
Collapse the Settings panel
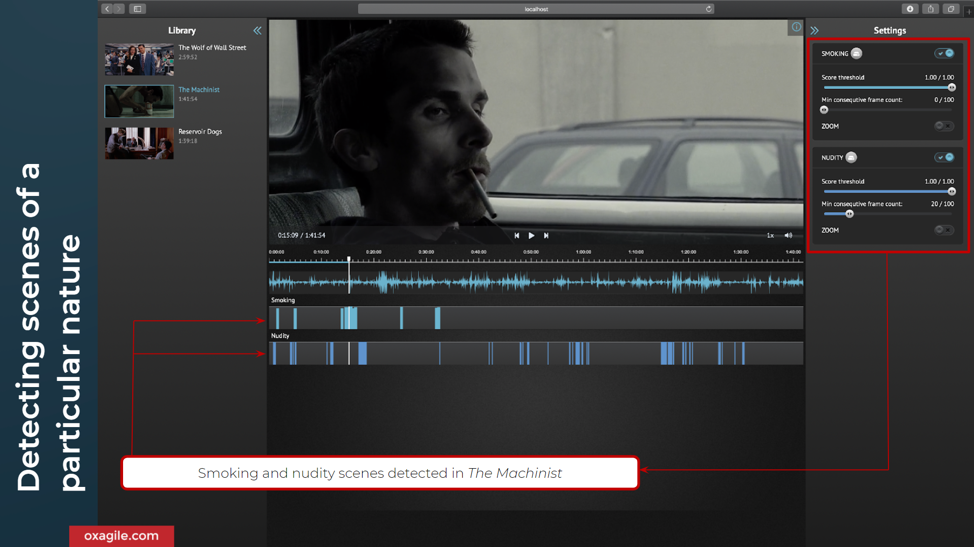click(x=815, y=31)
